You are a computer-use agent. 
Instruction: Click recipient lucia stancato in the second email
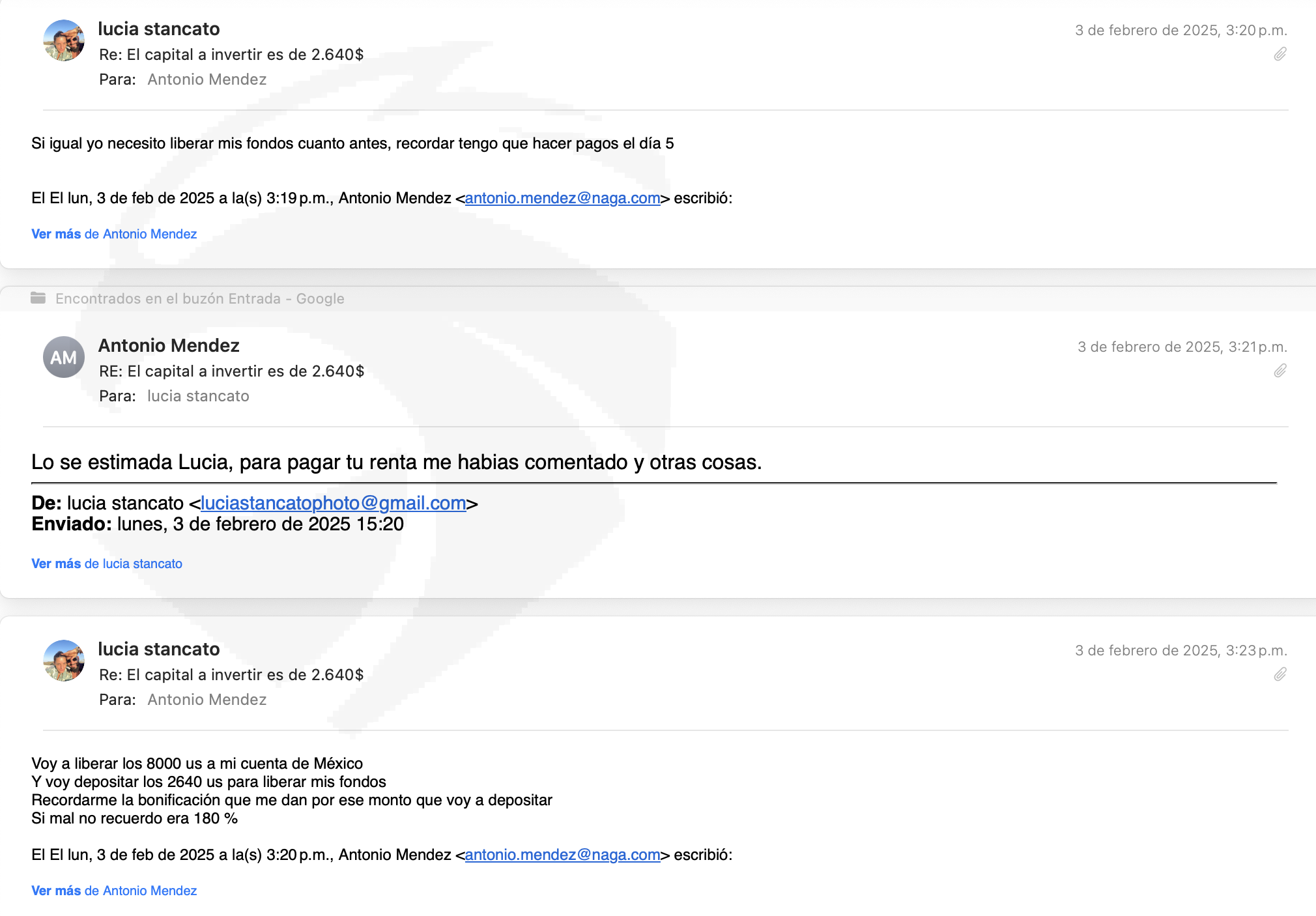(x=198, y=396)
